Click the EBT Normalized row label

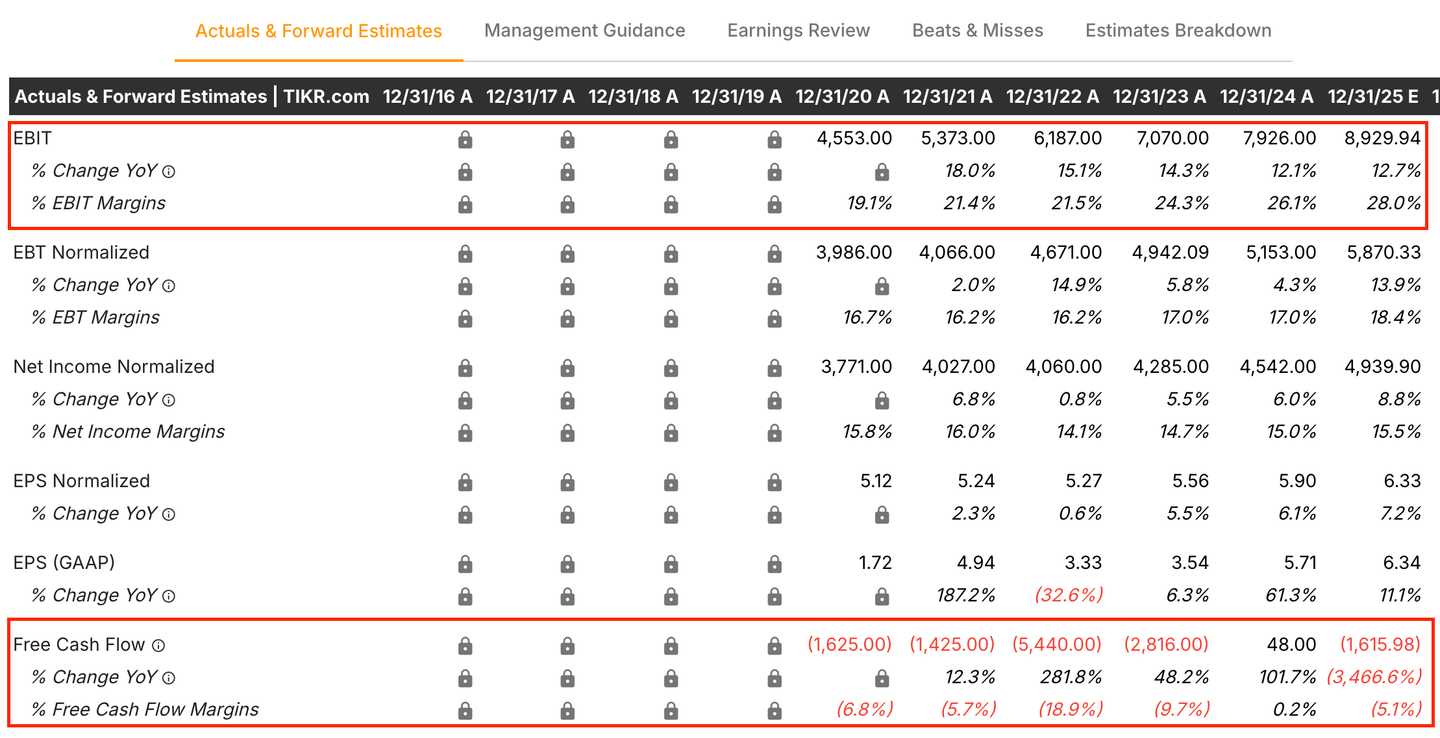(x=81, y=253)
